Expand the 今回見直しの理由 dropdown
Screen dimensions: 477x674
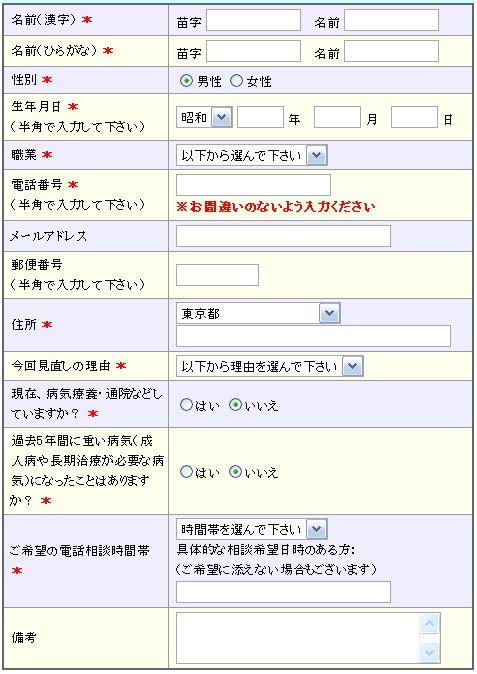point(270,366)
